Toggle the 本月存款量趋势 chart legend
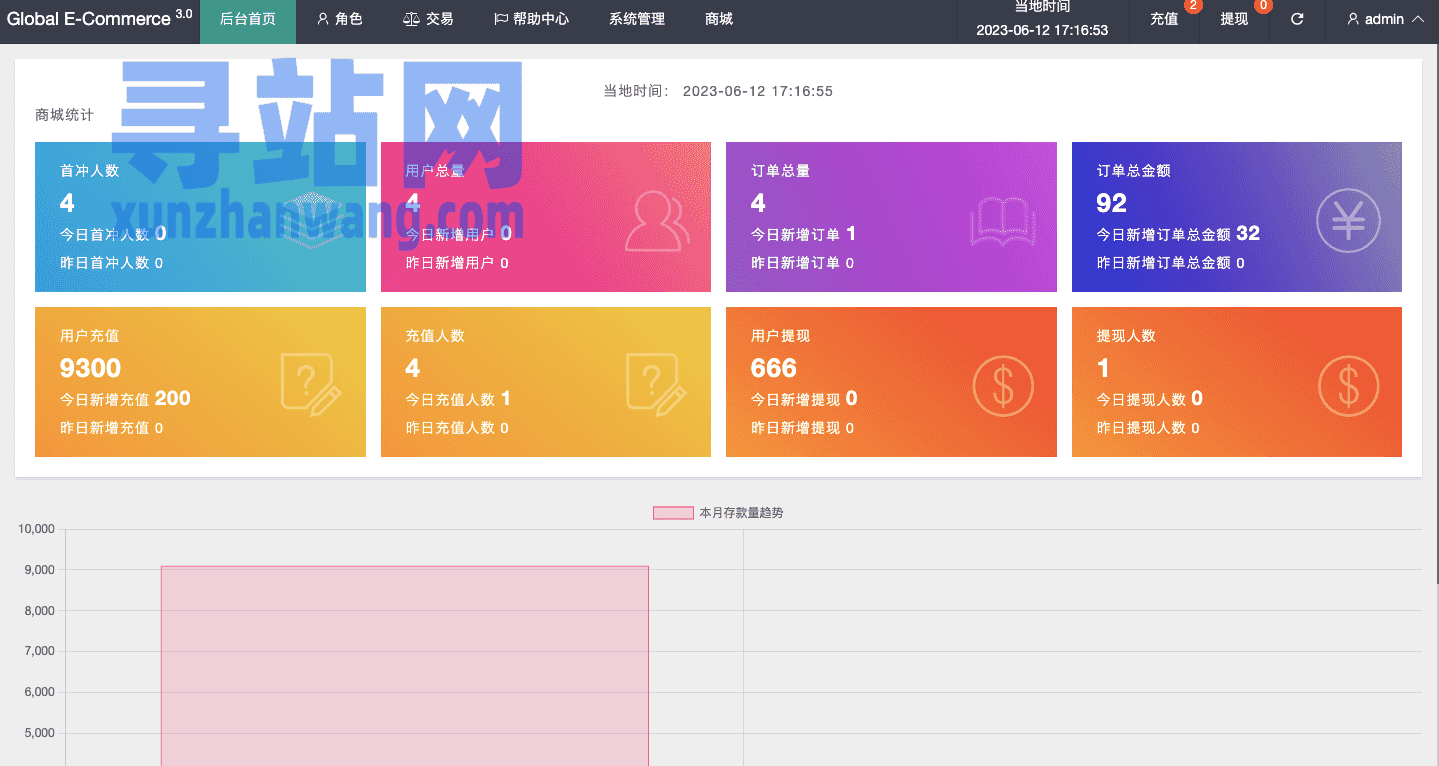The height and width of the screenshot is (766, 1439). coord(718,513)
